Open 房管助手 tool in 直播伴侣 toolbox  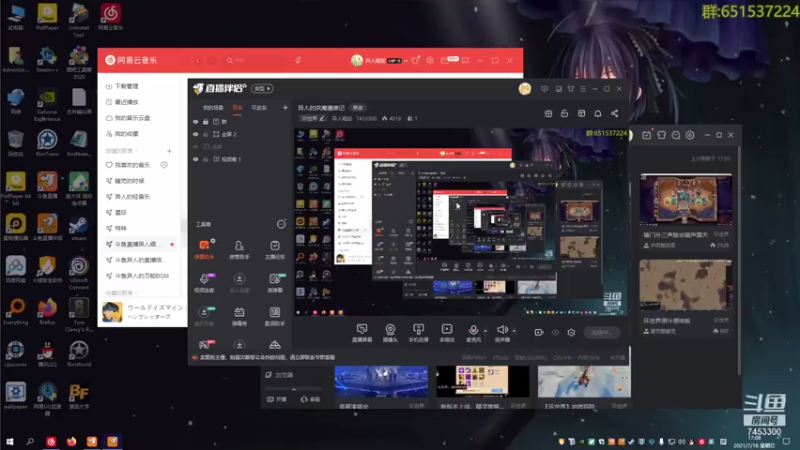tap(239, 249)
